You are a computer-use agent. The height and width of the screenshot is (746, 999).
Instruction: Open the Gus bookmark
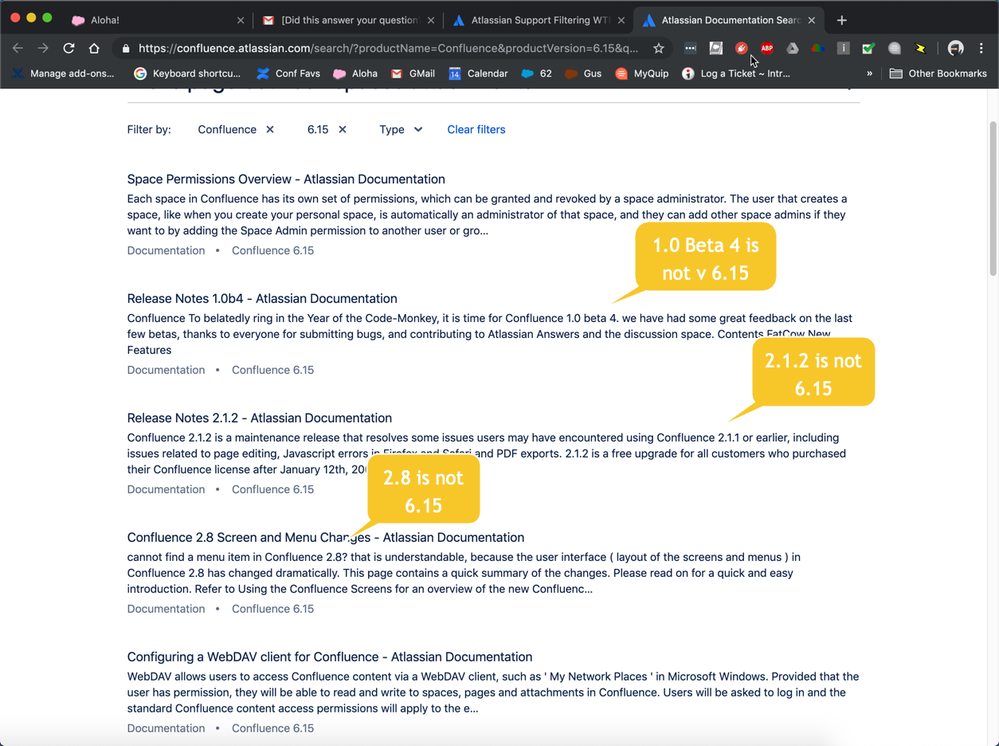[583, 73]
